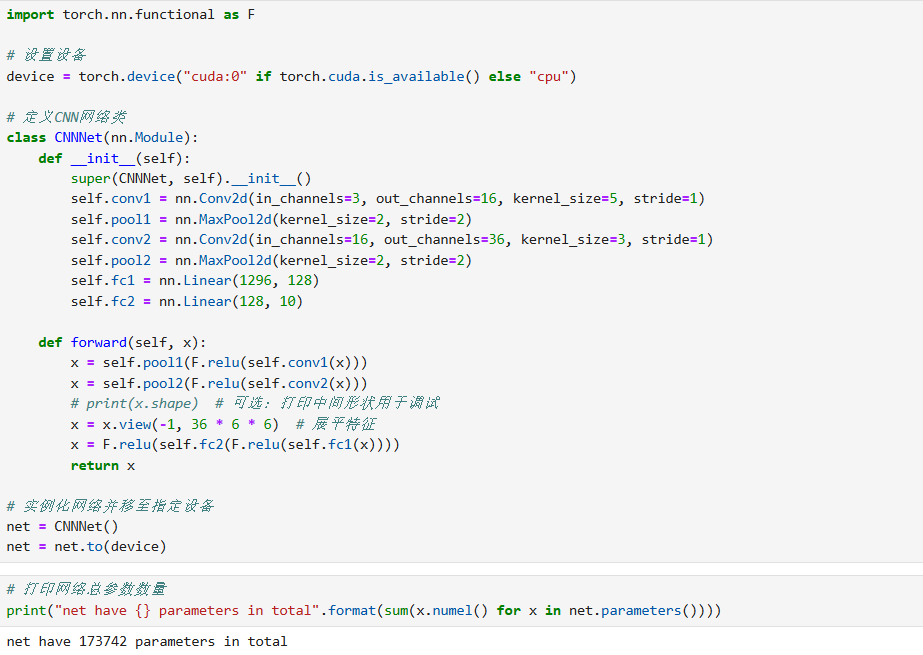Click the line 'import torch.nn.functional as F'
Viewport: 923px width, 655px height.
coord(131,15)
